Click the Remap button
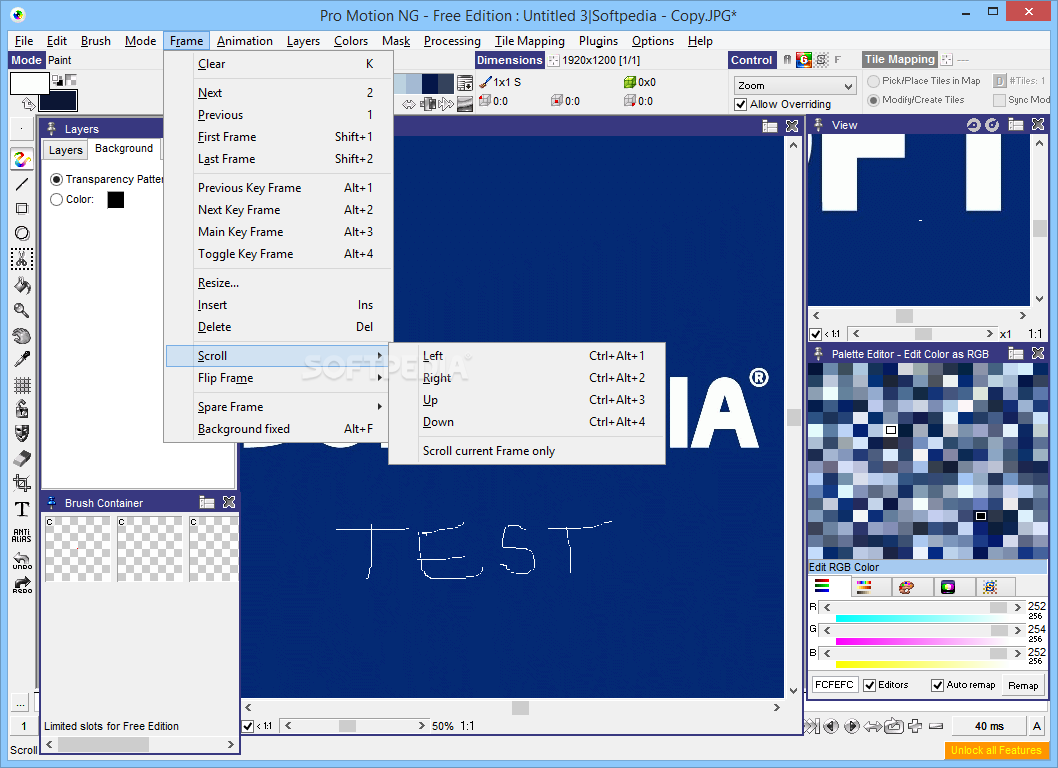Viewport: 1058px width, 768px height. point(1023,686)
